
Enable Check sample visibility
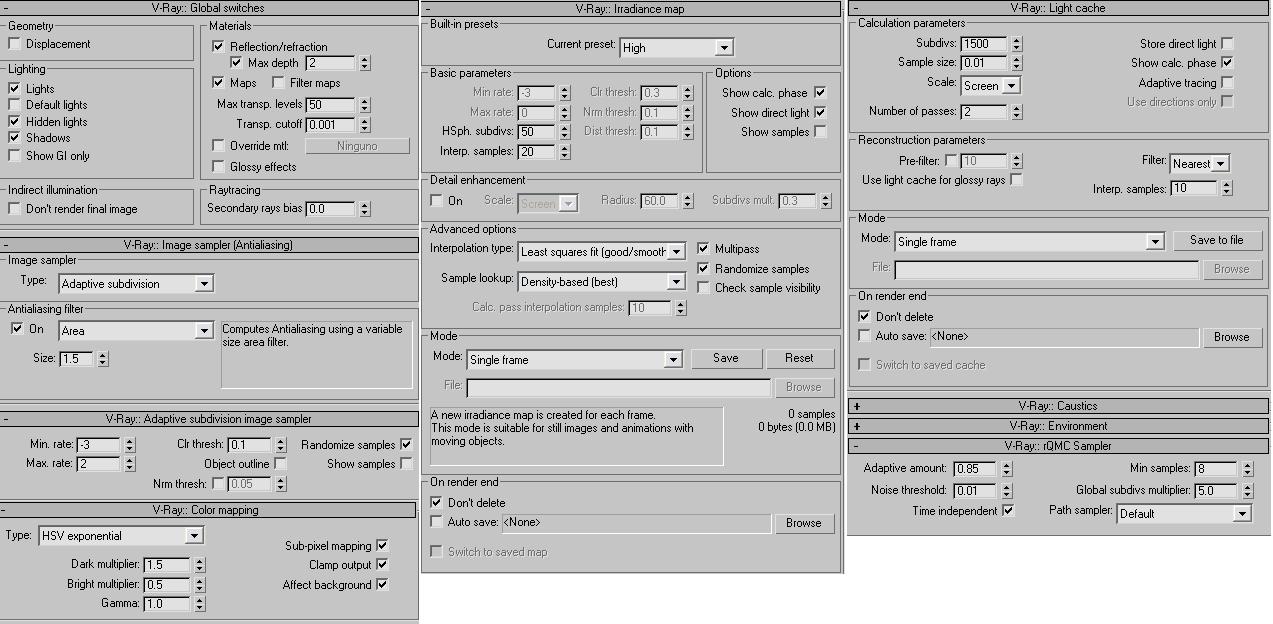pos(704,288)
